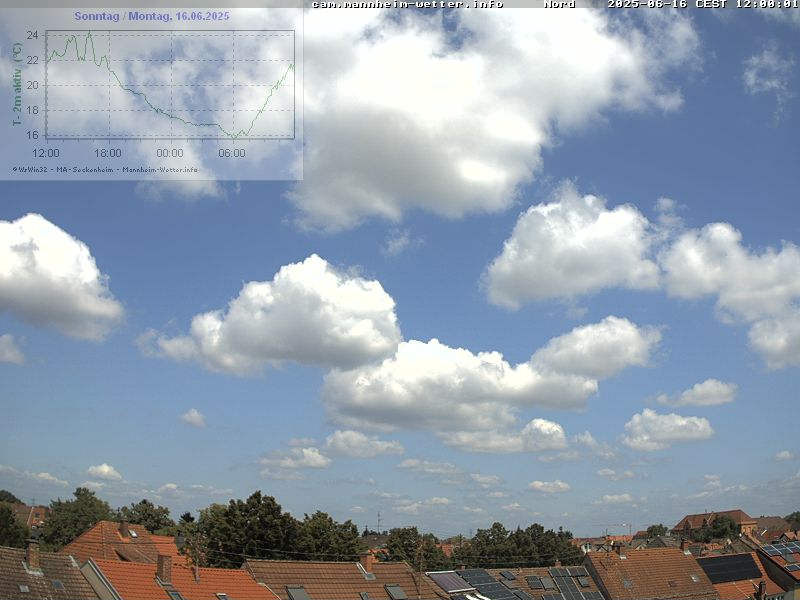Click the 00:00 tick on the temperature chart
800x600 pixels.
pyautogui.click(x=170, y=153)
